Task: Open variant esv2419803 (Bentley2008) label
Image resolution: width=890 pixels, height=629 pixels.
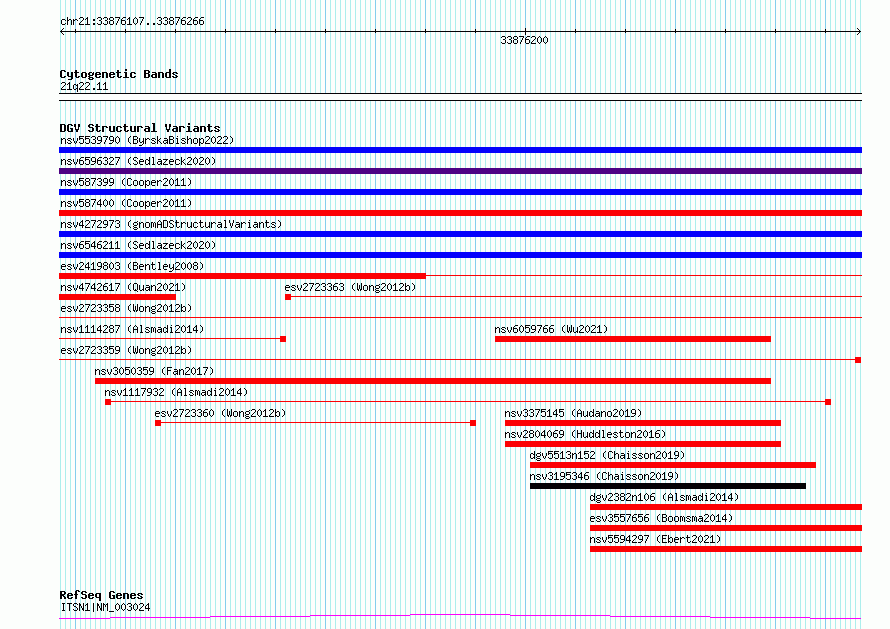Action: [132, 266]
